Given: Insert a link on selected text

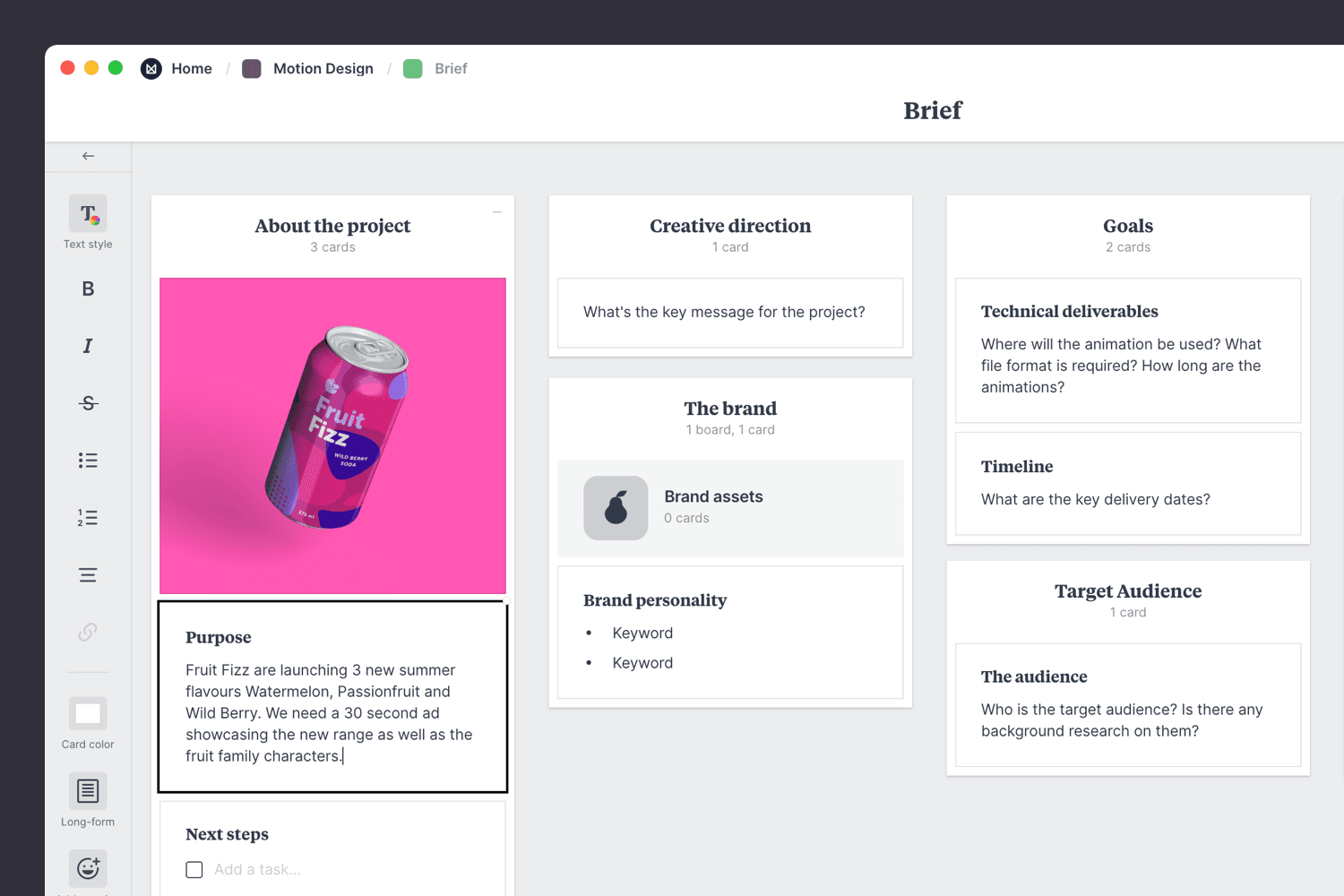Looking at the screenshot, I should tap(87, 632).
